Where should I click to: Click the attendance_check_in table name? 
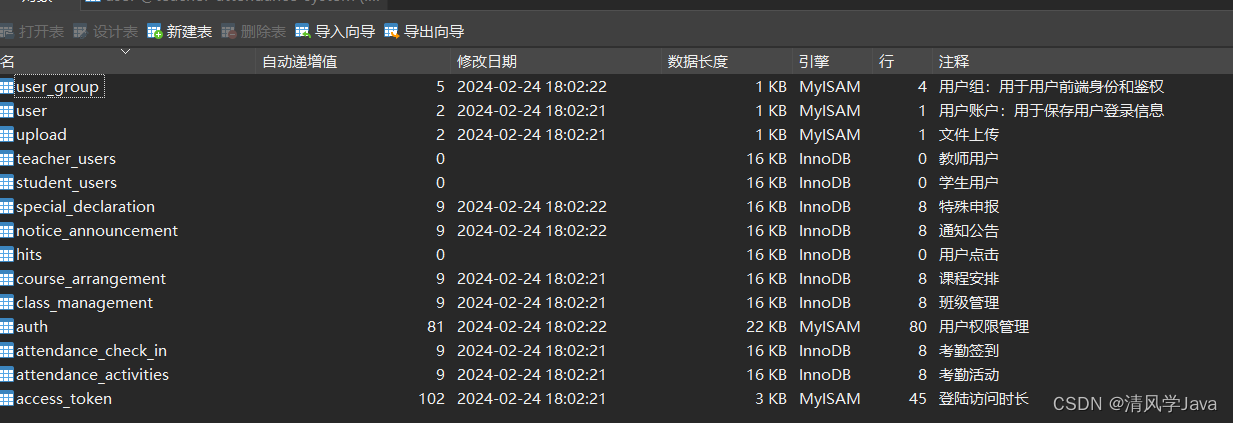click(x=92, y=351)
